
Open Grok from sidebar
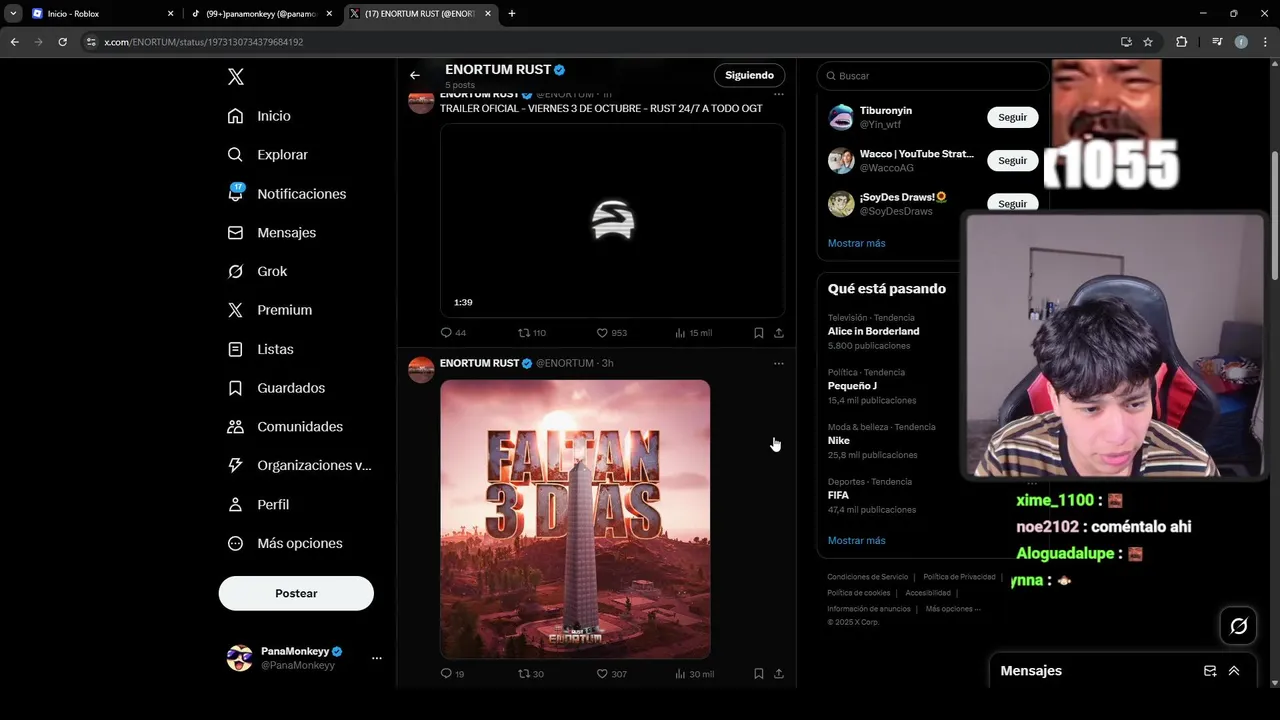tap(257, 271)
